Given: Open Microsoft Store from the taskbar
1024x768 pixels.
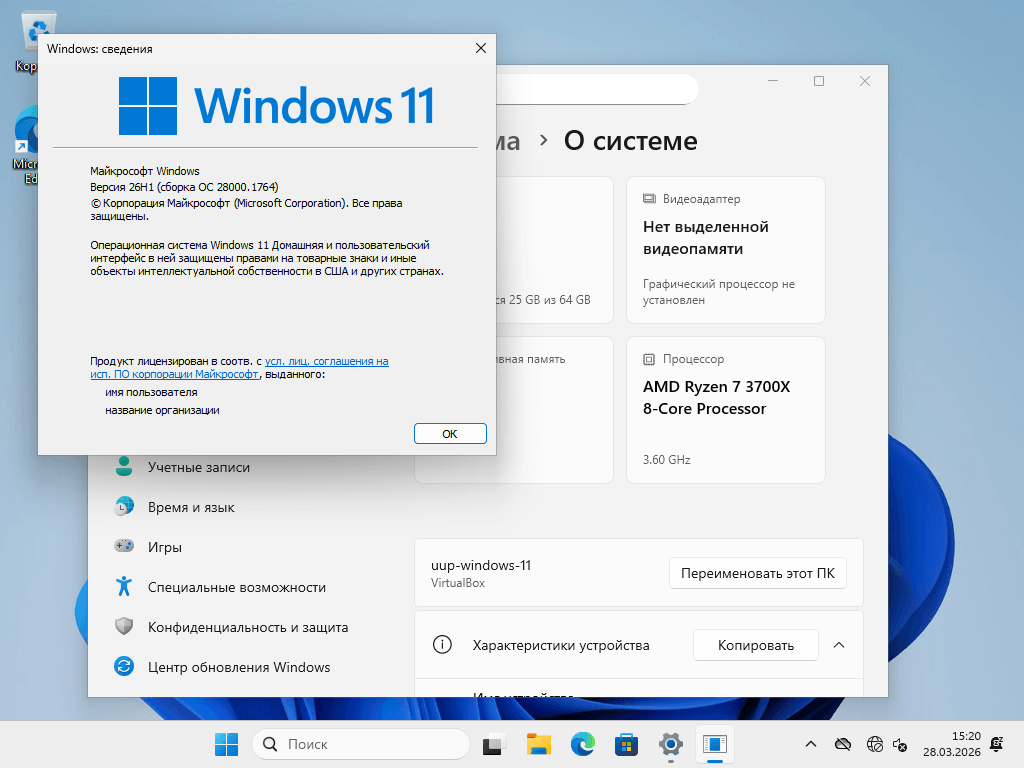Looking at the screenshot, I should 626,744.
